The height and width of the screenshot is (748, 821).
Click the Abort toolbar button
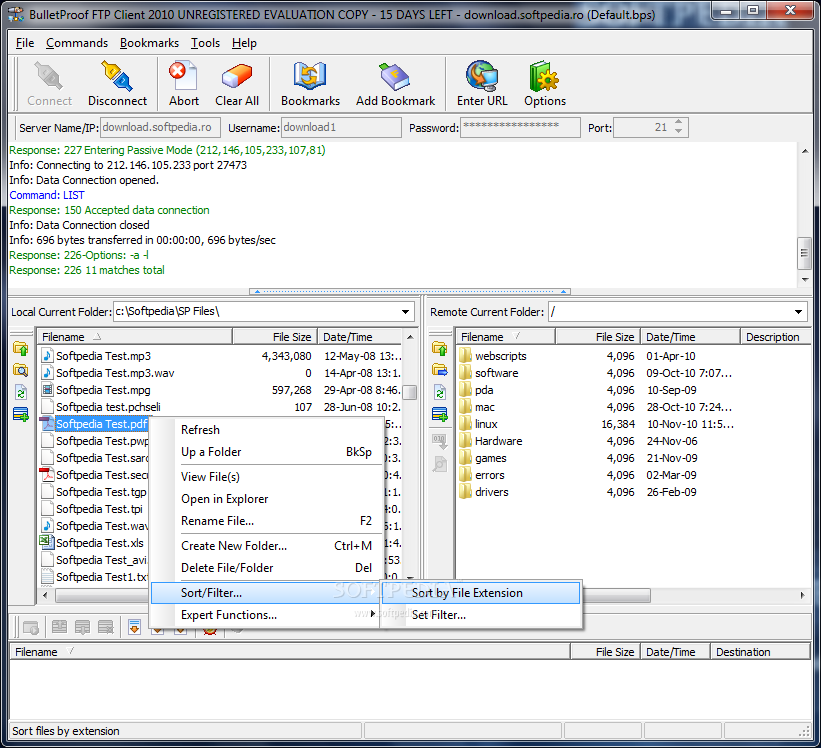[x=183, y=84]
